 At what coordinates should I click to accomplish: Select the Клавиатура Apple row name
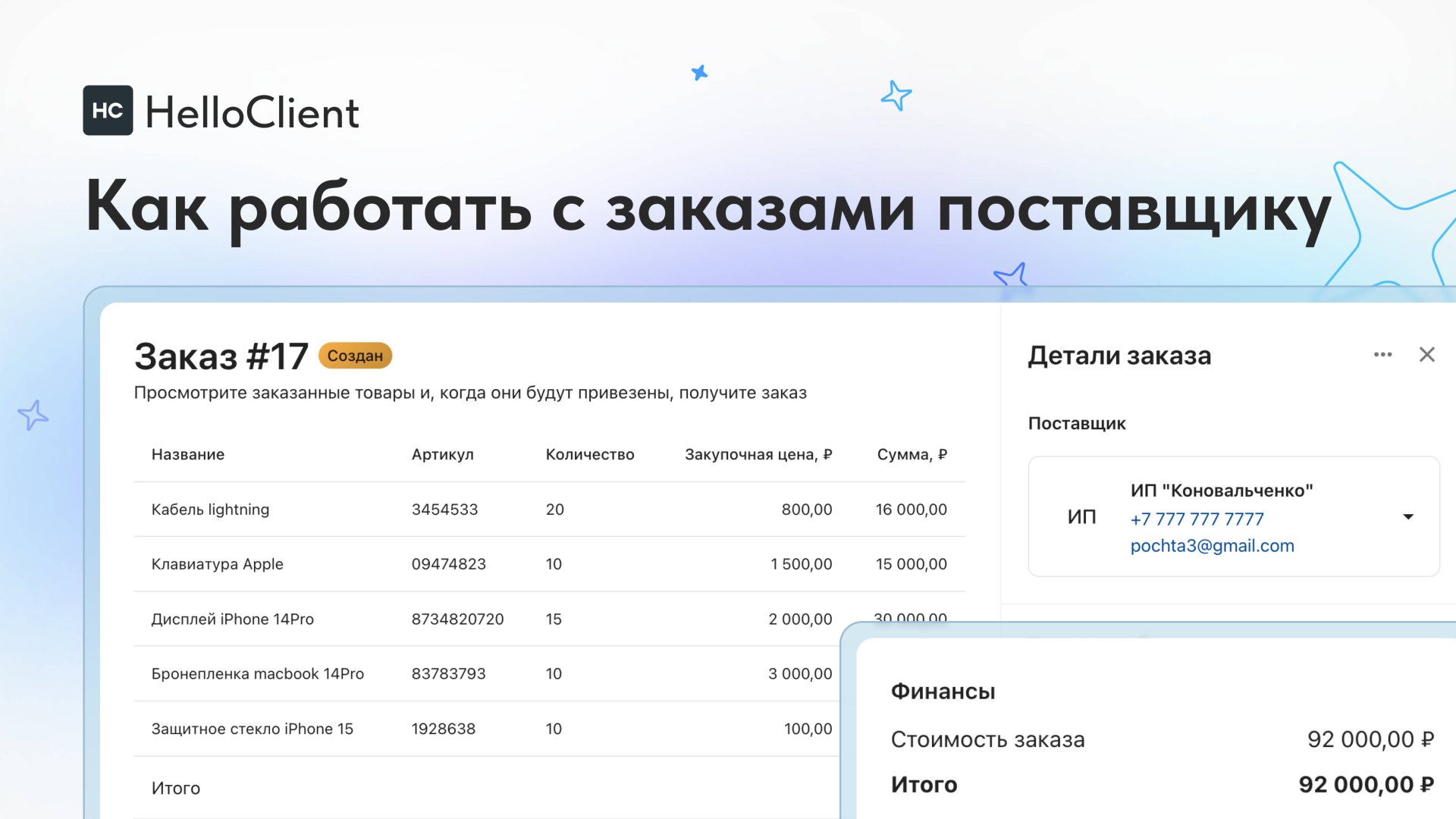pyautogui.click(x=217, y=564)
